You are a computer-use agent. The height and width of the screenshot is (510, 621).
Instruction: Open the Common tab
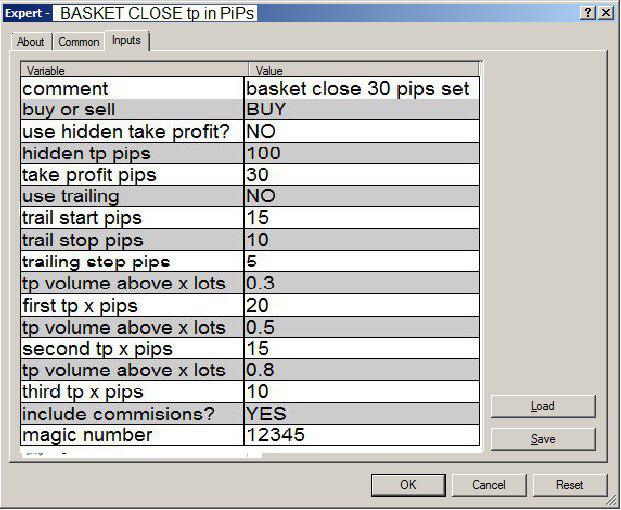click(78, 41)
